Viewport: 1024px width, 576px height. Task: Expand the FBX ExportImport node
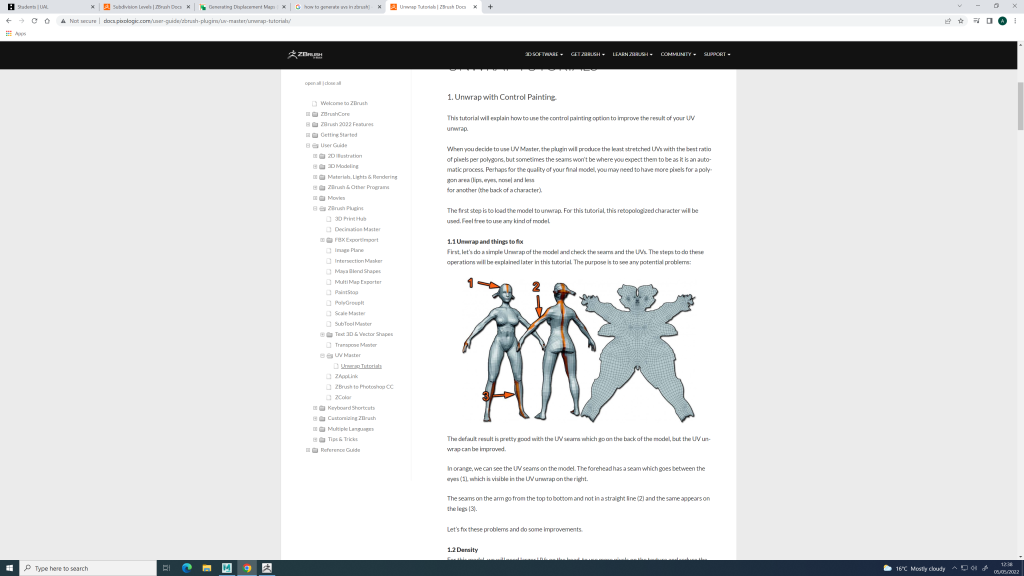pos(323,240)
